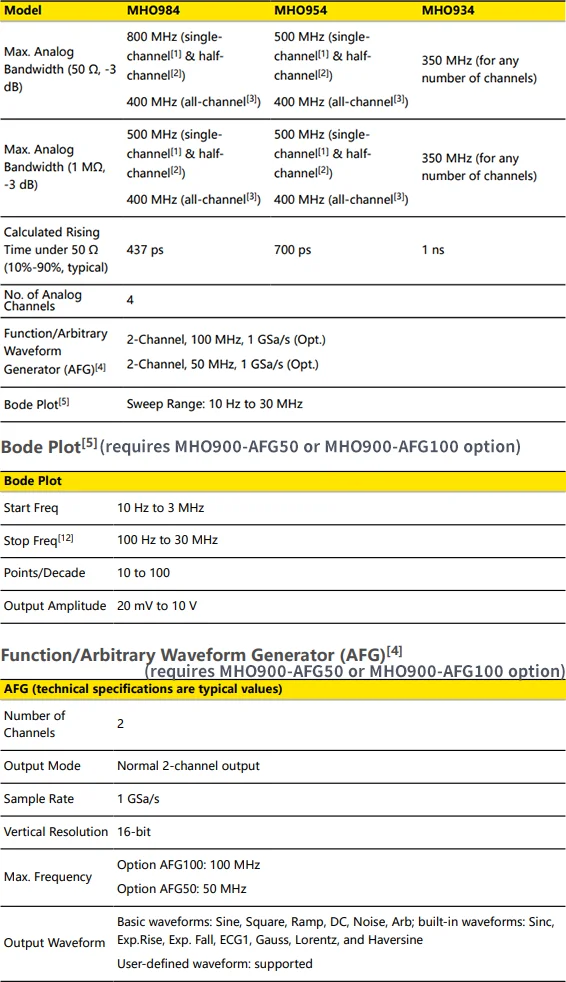This screenshot has width=566, height=982.
Task: Click the Start Freq row label
Action: [x=31, y=508]
